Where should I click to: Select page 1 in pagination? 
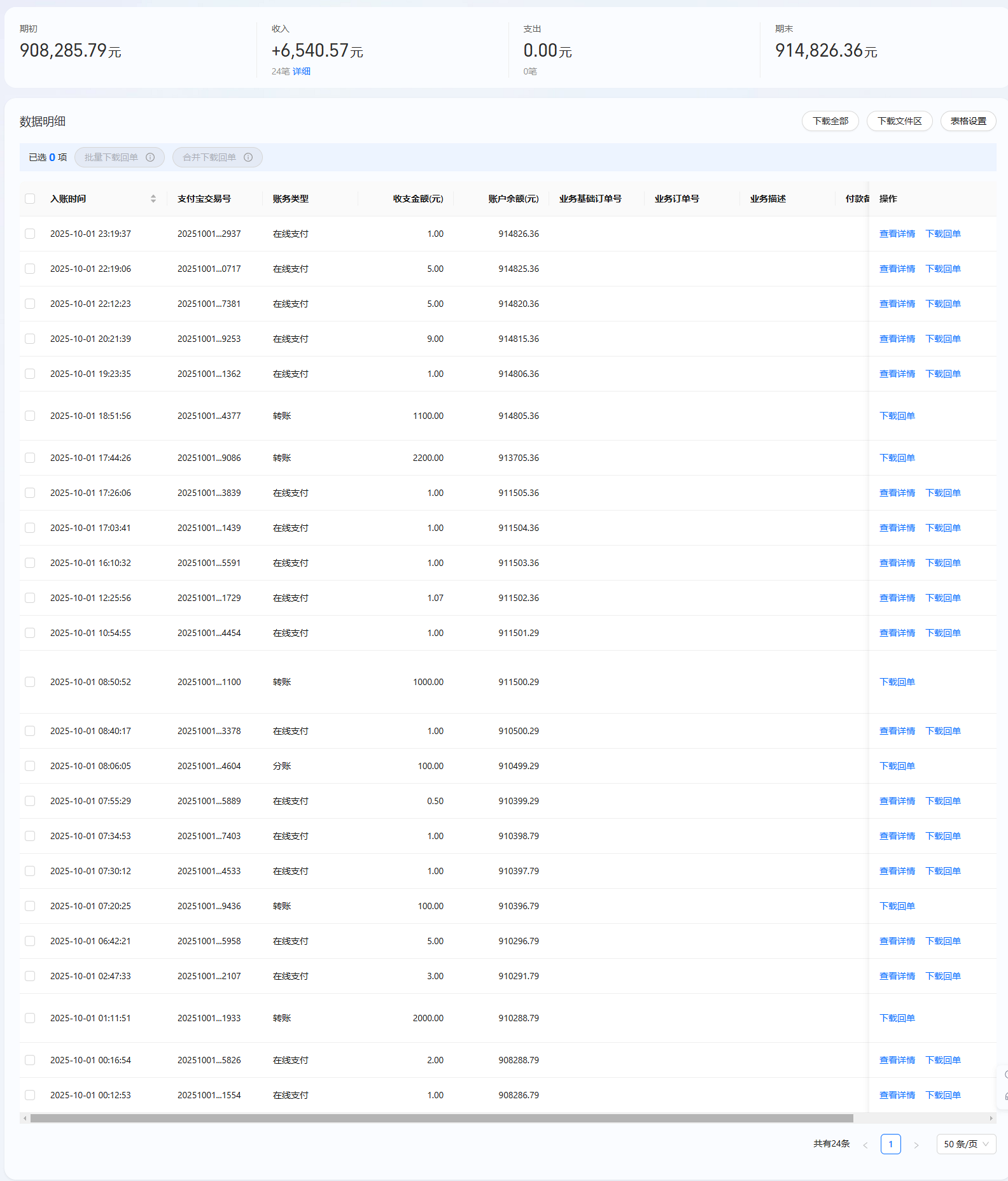click(890, 1144)
